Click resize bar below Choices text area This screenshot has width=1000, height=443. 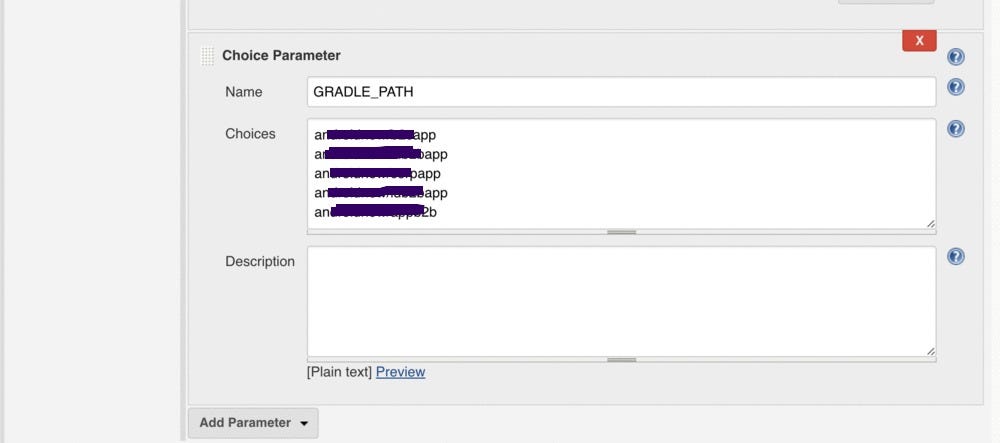(x=621, y=232)
